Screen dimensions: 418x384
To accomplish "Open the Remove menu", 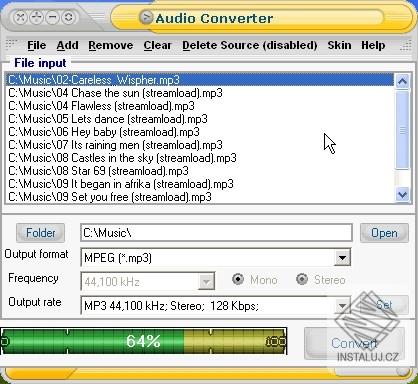I will pos(111,45).
